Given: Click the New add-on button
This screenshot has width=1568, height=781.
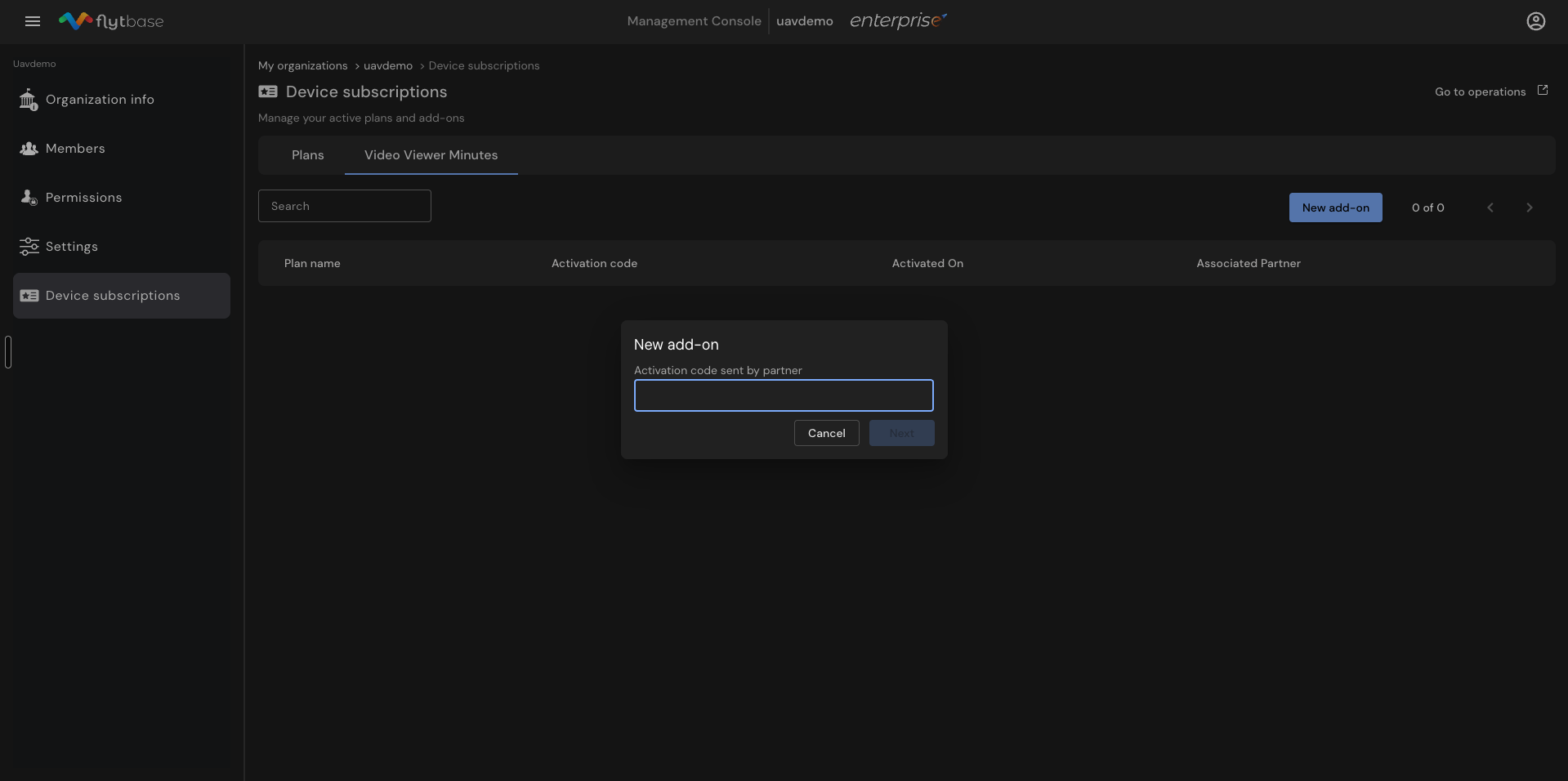Looking at the screenshot, I should tap(1336, 208).
